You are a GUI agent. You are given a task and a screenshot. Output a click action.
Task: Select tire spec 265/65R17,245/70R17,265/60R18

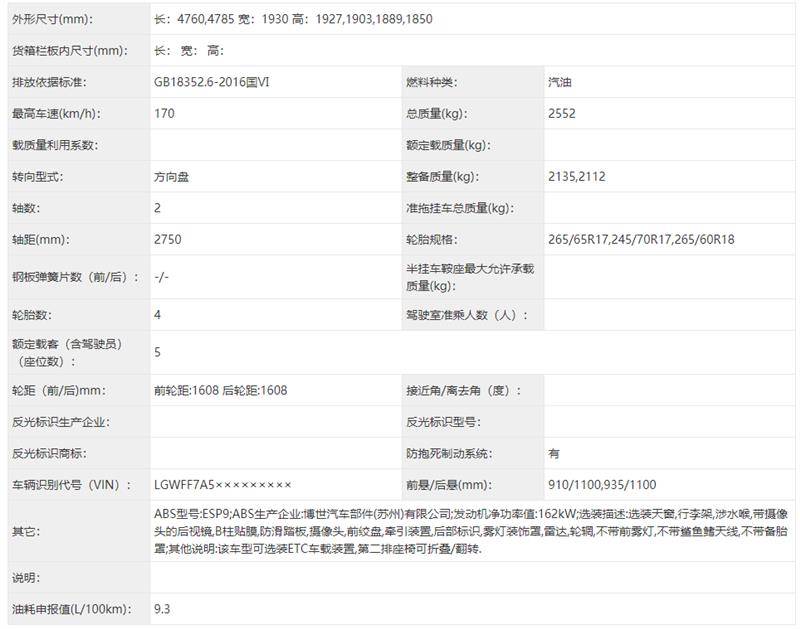[x=641, y=240]
